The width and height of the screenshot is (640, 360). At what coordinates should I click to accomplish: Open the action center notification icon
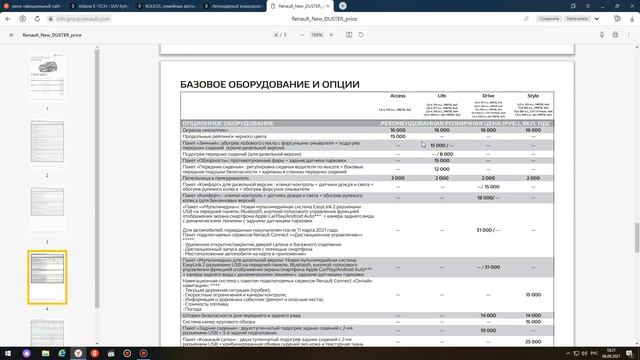[629, 353]
